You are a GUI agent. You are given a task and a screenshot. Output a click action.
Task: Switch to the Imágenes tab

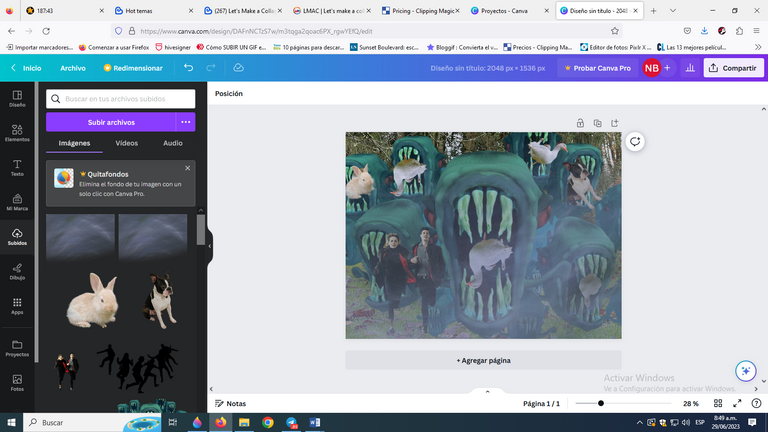coord(74,143)
